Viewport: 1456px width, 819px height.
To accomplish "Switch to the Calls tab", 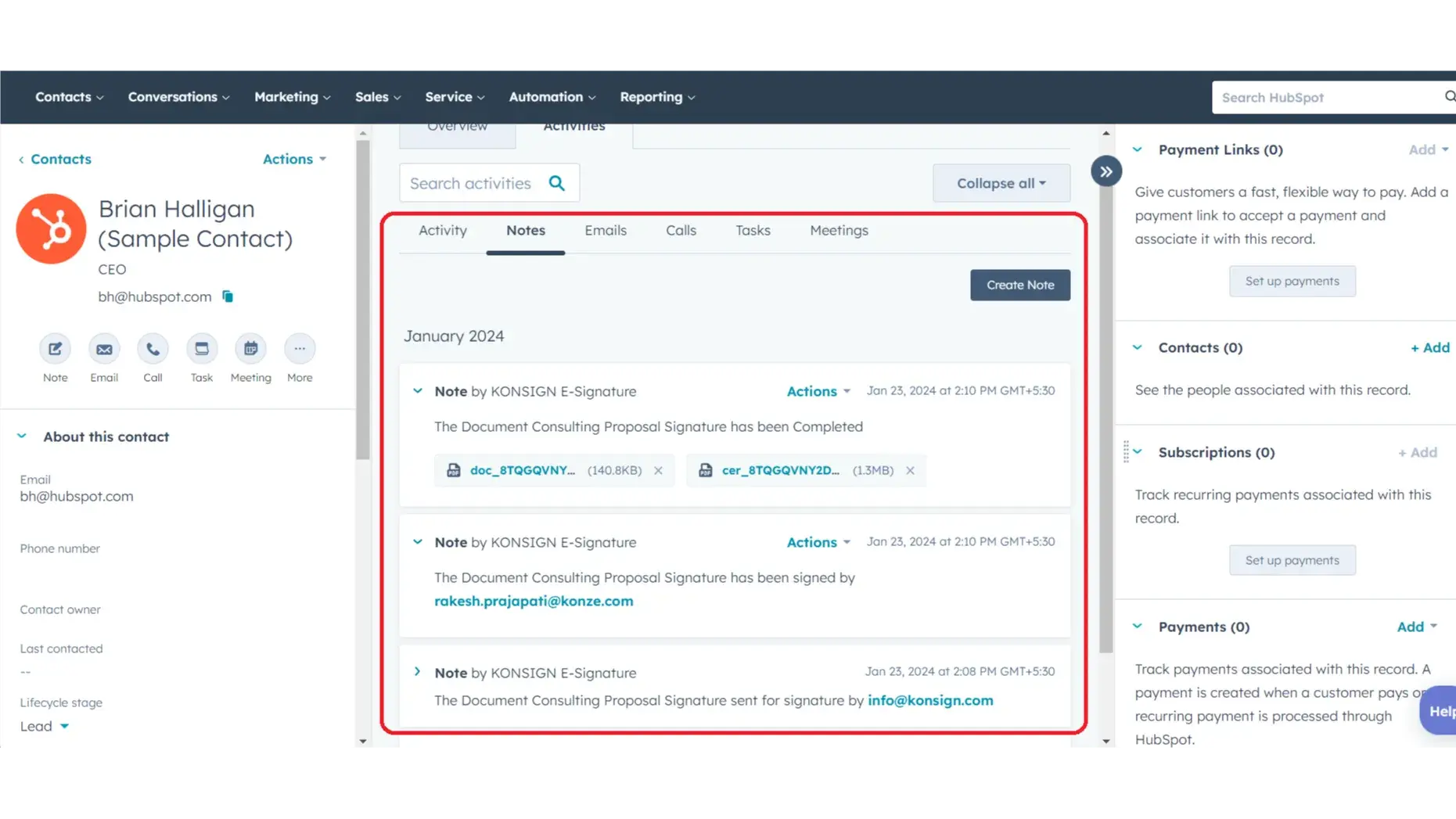I will (x=681, y=231).
